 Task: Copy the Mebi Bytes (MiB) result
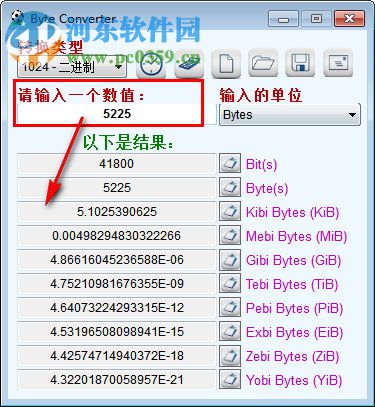point(230,235)
